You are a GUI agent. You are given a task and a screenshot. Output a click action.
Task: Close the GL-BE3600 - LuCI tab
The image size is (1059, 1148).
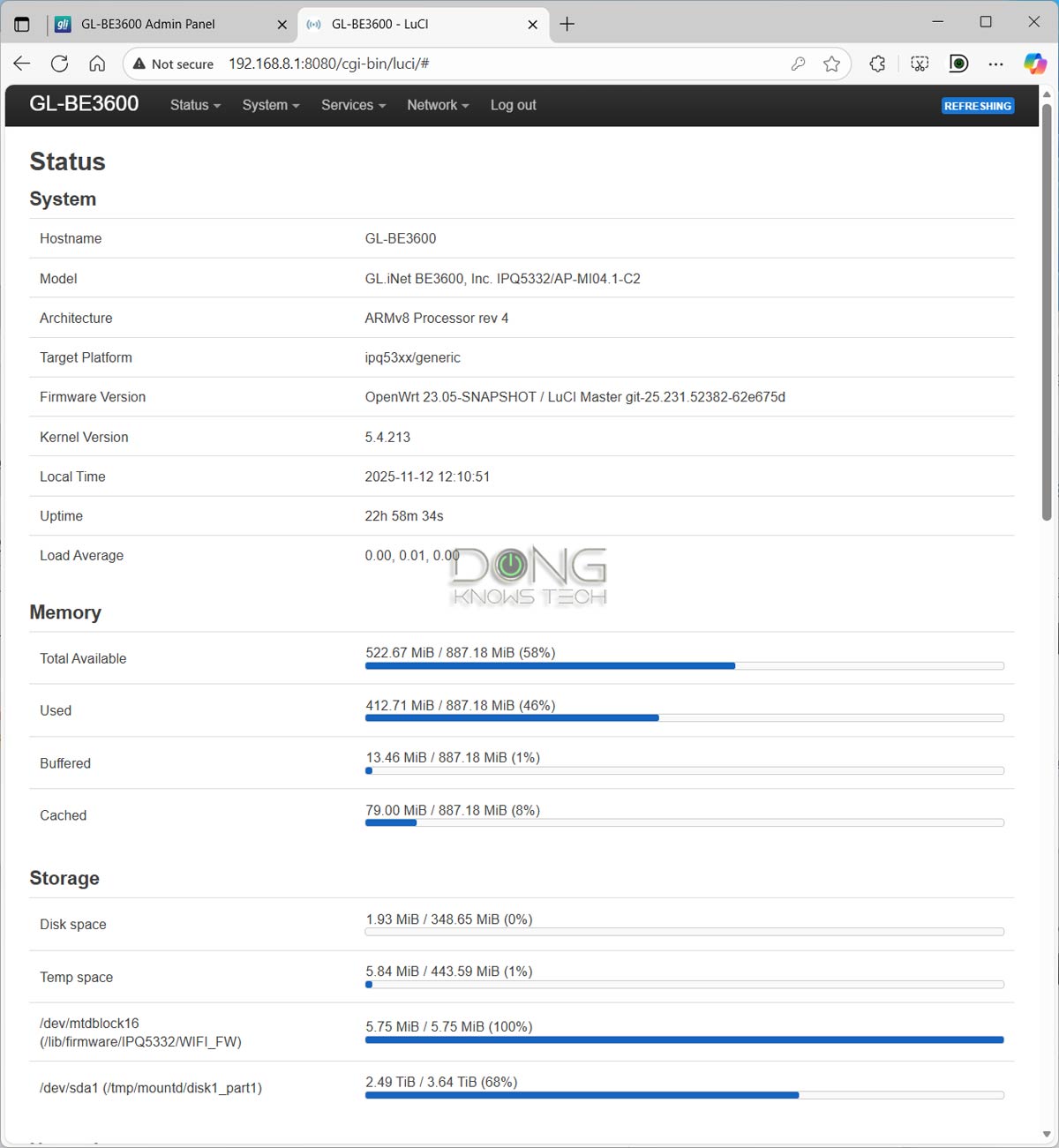click(532, 25)
